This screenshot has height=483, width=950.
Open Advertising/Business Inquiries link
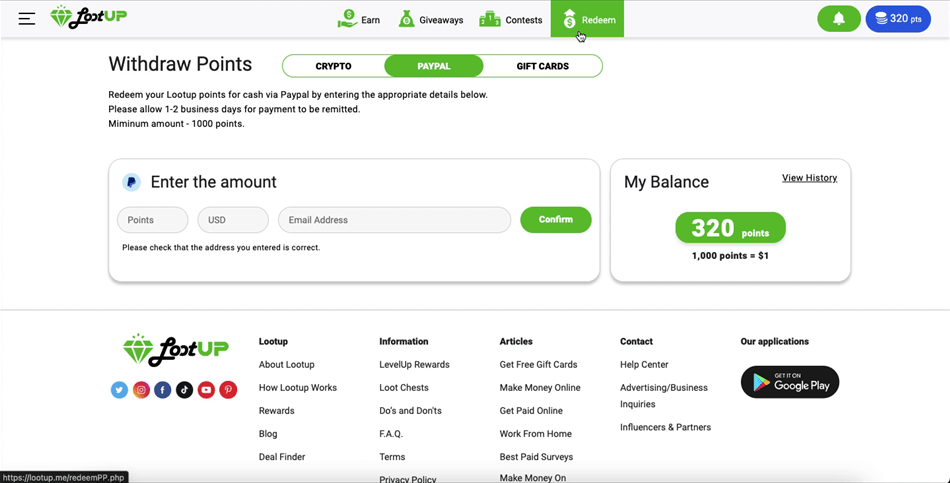click(x=663, y=395)
